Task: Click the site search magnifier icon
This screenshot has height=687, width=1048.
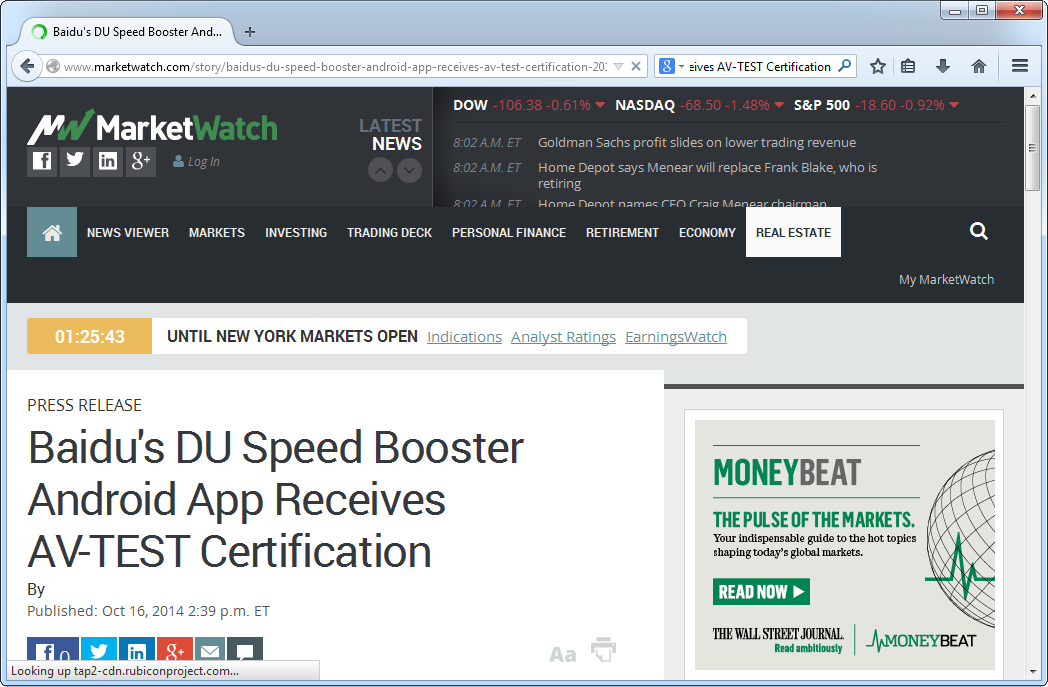Action: click(x=978, y=232)
